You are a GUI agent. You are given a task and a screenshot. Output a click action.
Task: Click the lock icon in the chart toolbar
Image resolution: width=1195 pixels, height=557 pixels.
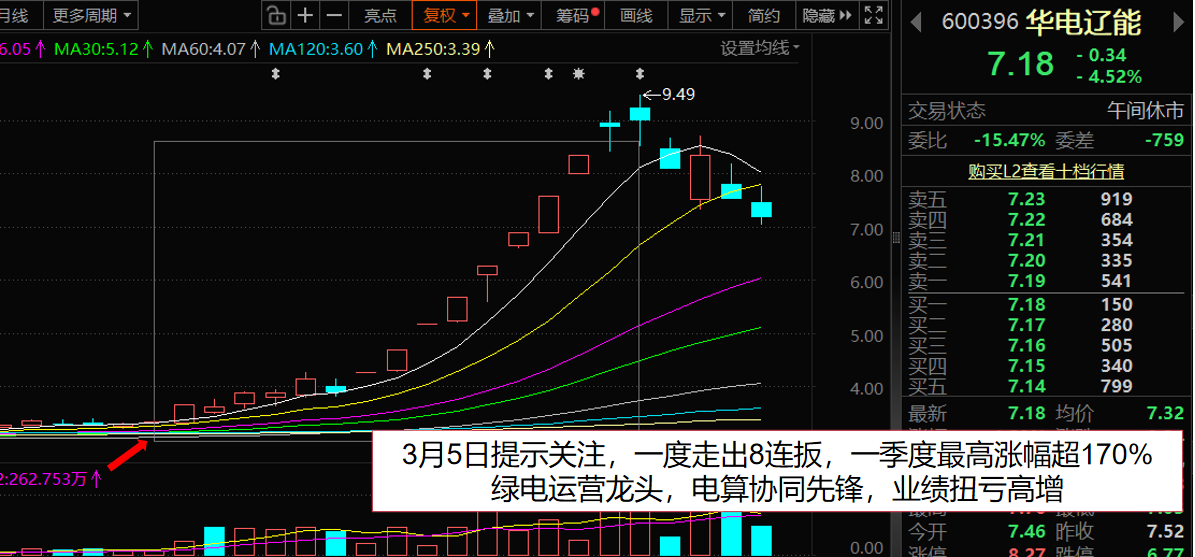(x=276, y=15)
